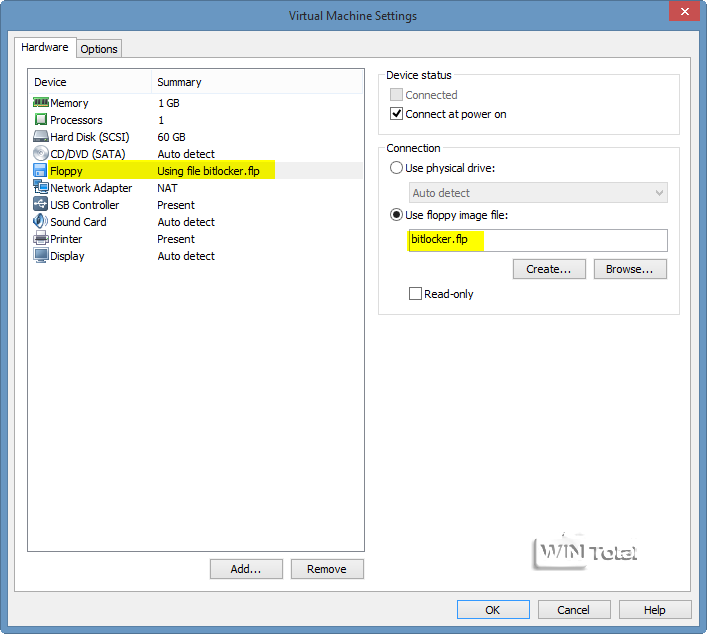Select the '60 GB' hard disk summary
Viewport: 707px width, 634px height.
click(171, 137)
